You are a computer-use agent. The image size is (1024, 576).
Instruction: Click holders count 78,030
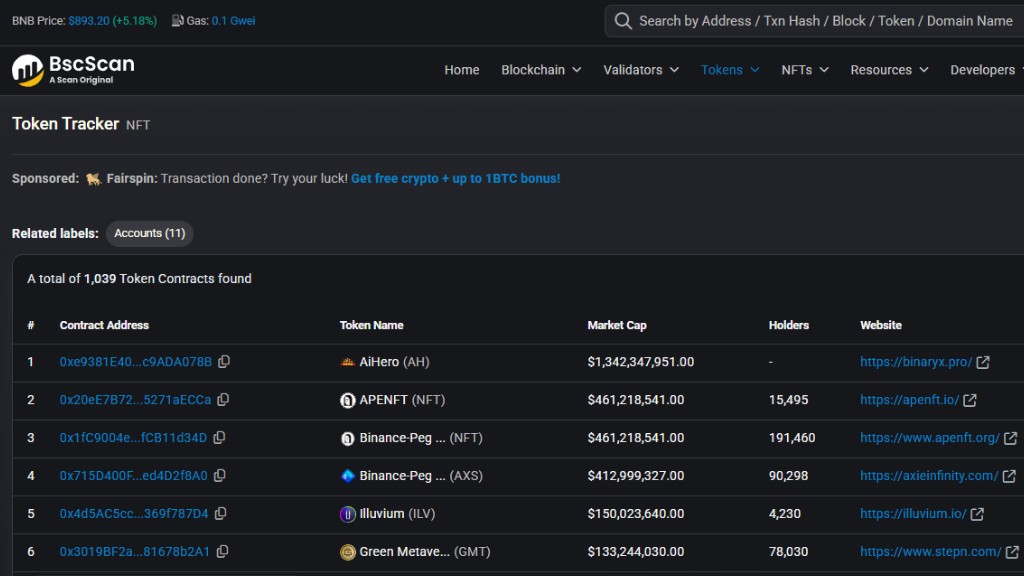coord(788,552)
